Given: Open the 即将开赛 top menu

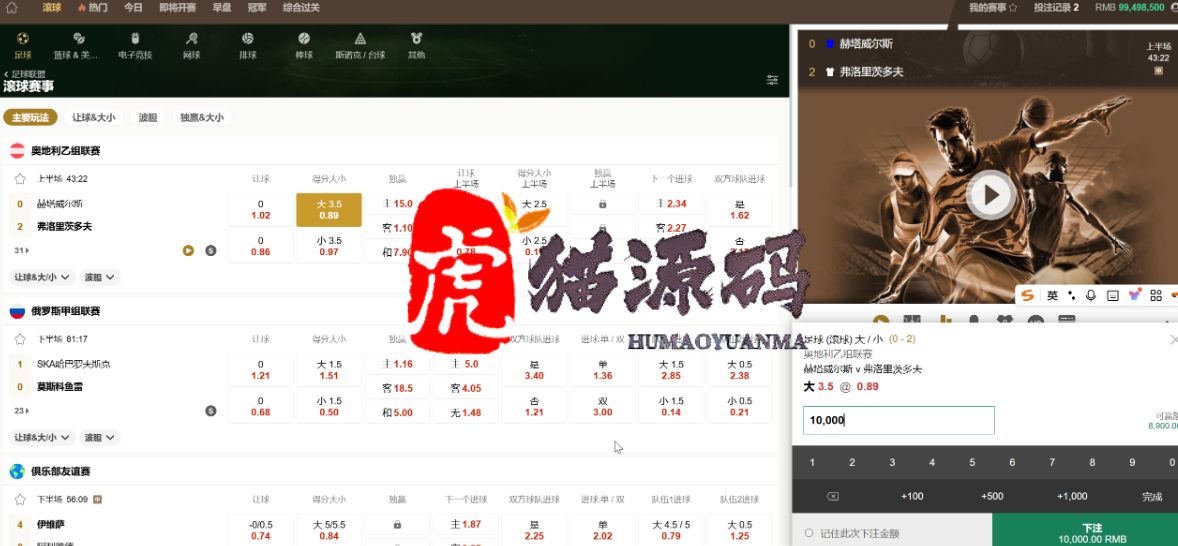Looking at the screenshot, I should [177, 8].
